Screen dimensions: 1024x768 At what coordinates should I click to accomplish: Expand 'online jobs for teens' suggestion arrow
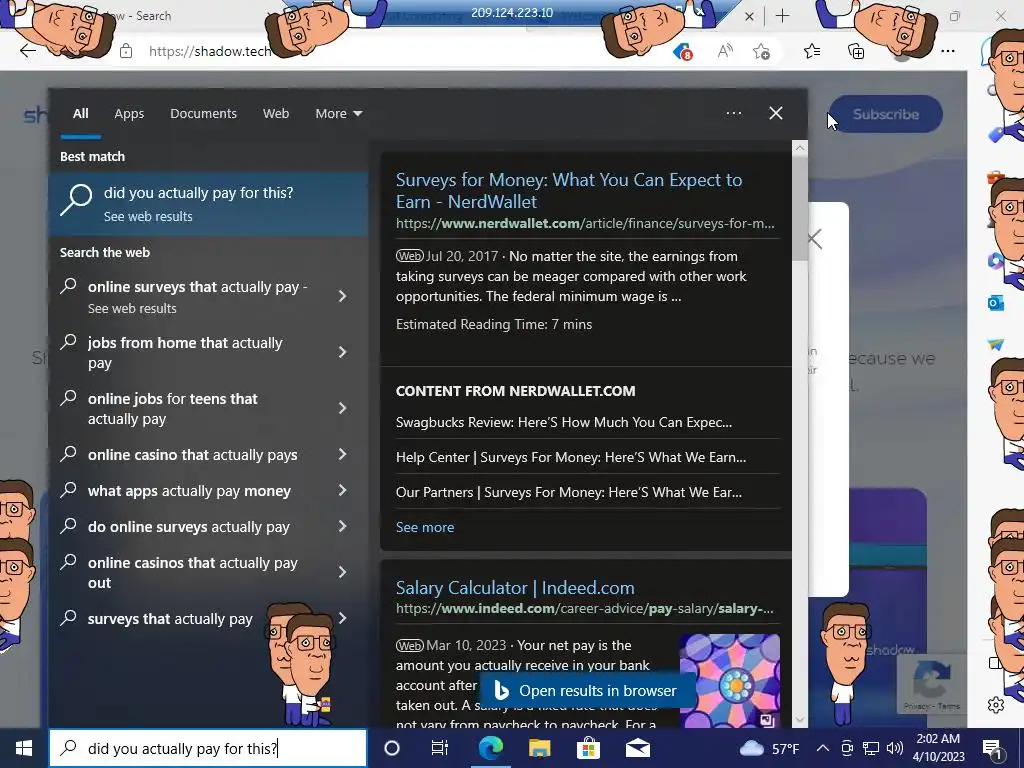[342, 409]
